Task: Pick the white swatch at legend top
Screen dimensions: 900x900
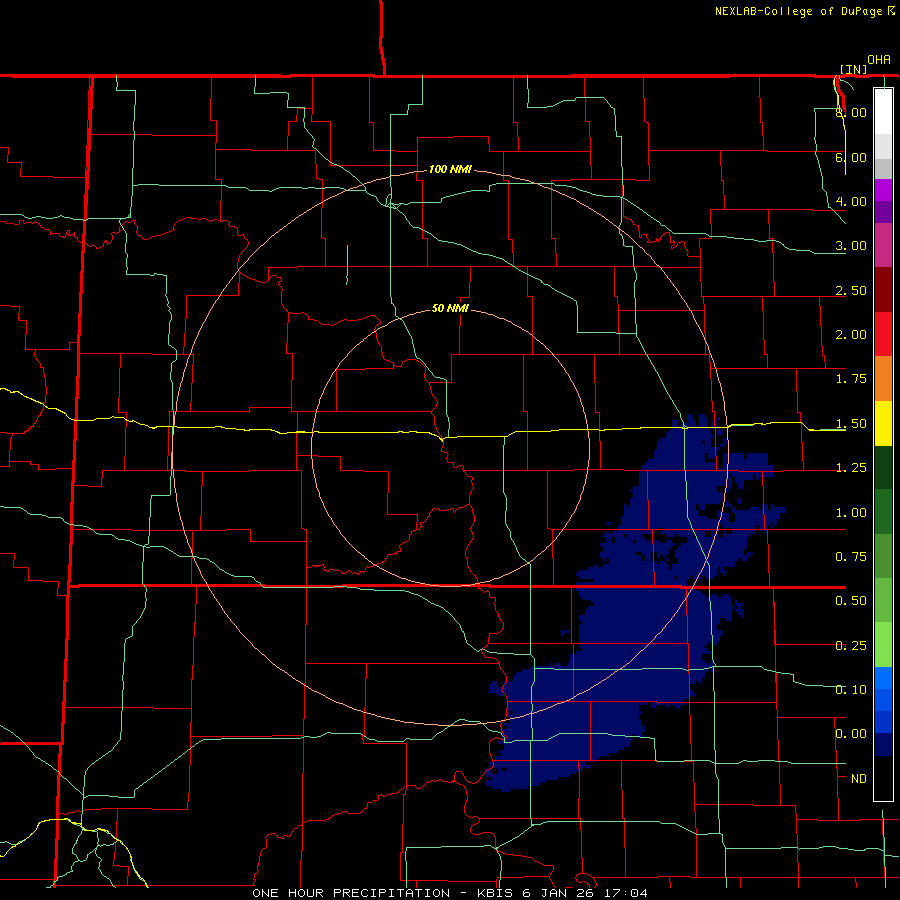Action: pyautogui.click(x=883, y=112)
